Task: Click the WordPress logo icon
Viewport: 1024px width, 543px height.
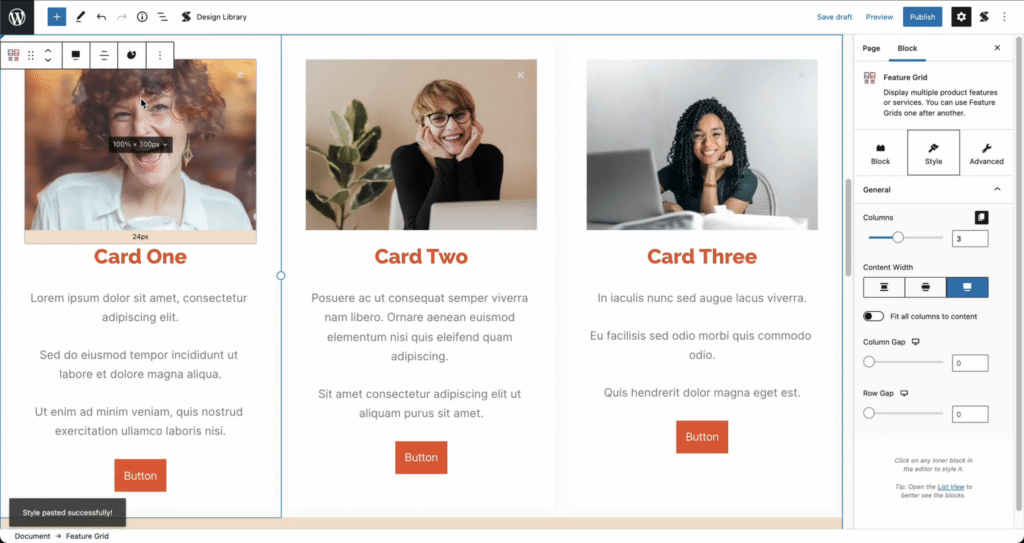Action: point(17,17)
